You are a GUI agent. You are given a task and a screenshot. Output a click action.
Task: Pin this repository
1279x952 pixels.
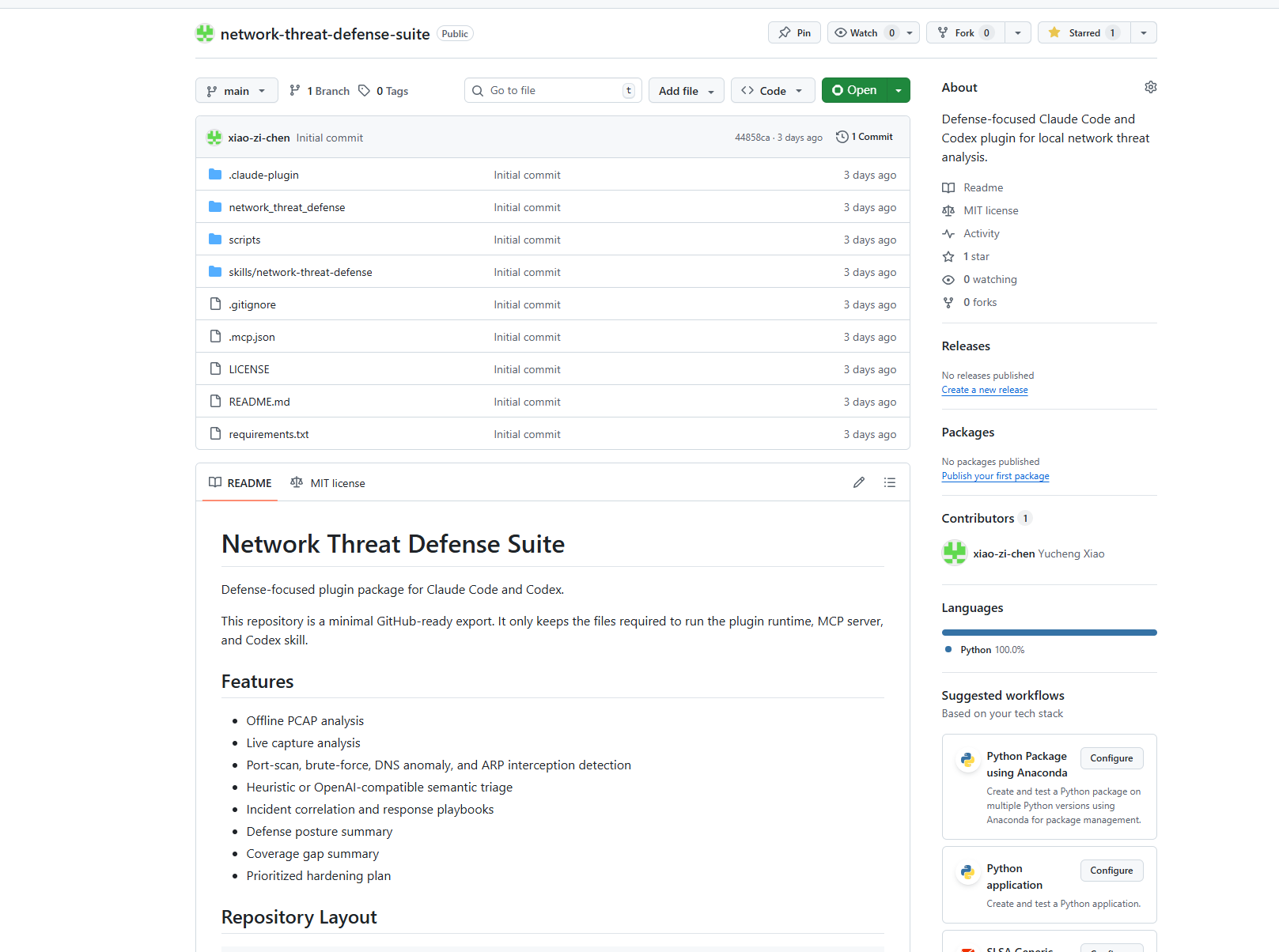click(793, 32)
